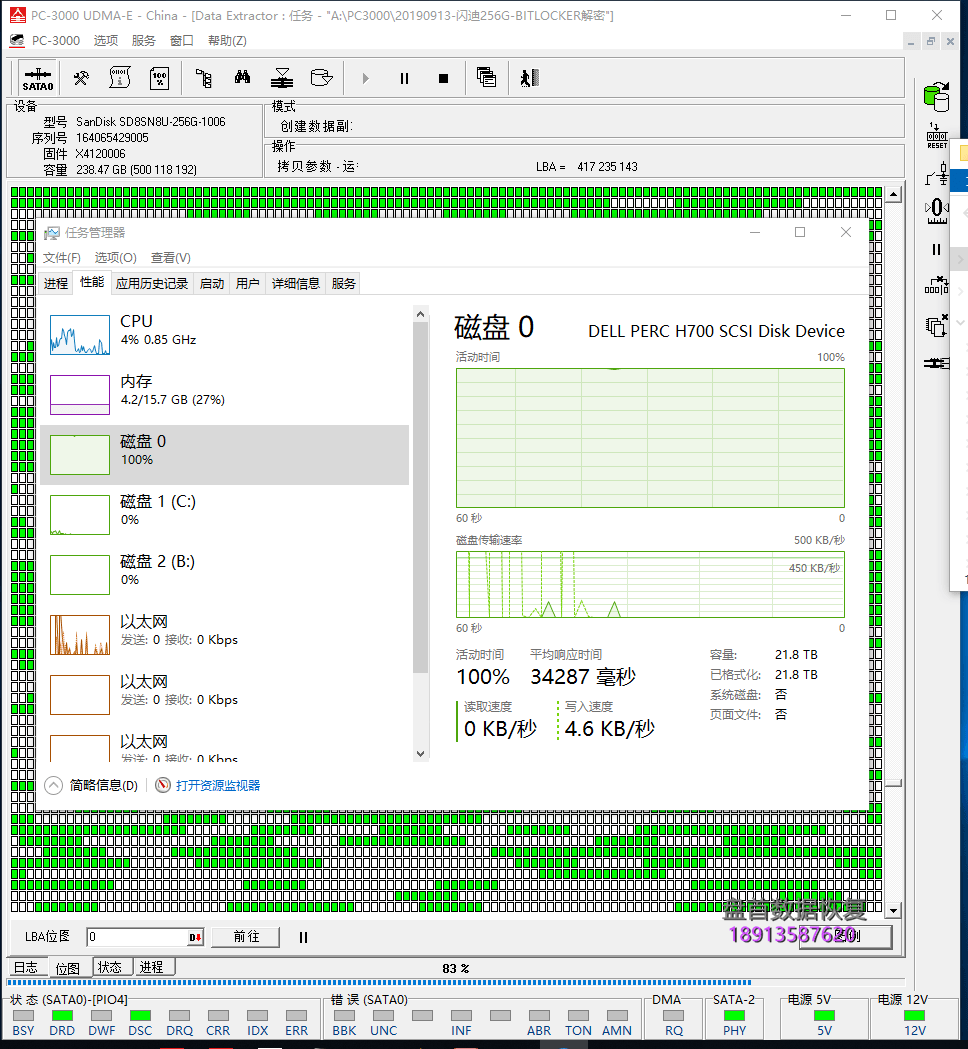The height and width of the screenshot is (1049, 968).
Task: Click the sector map funnel icon
Action: 282,78
